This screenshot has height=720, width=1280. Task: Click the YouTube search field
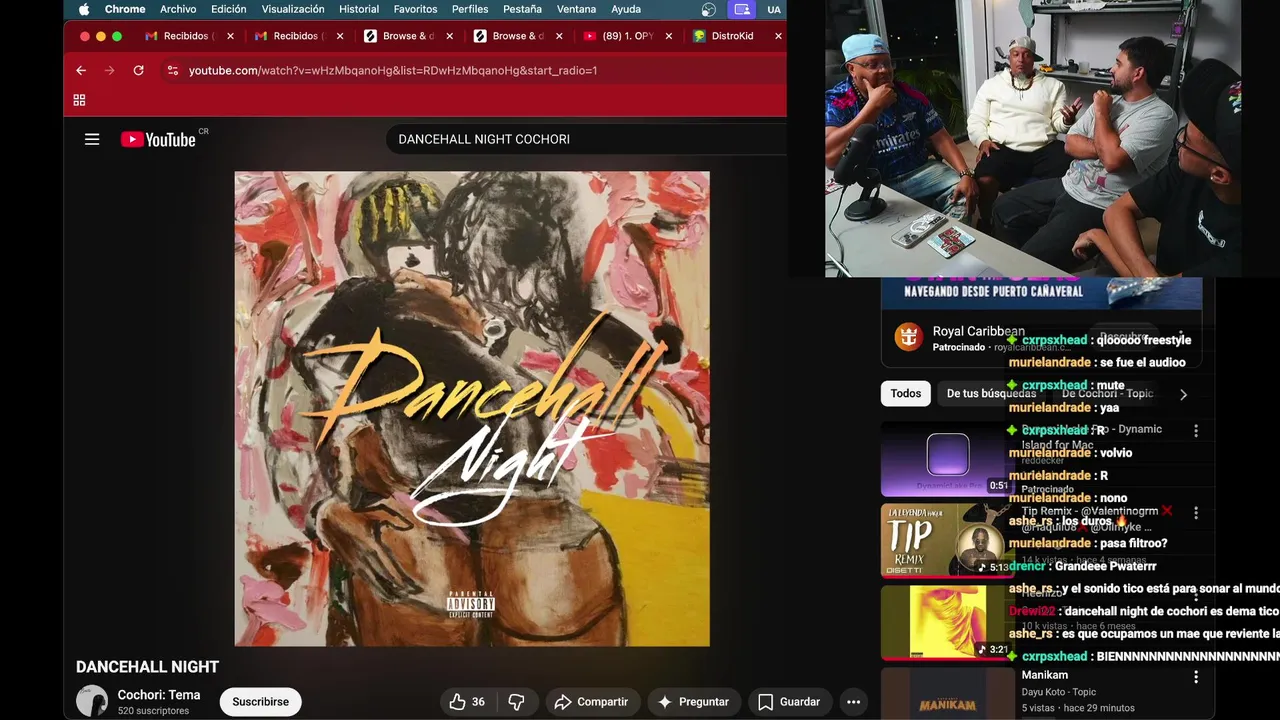coord(586,139)
